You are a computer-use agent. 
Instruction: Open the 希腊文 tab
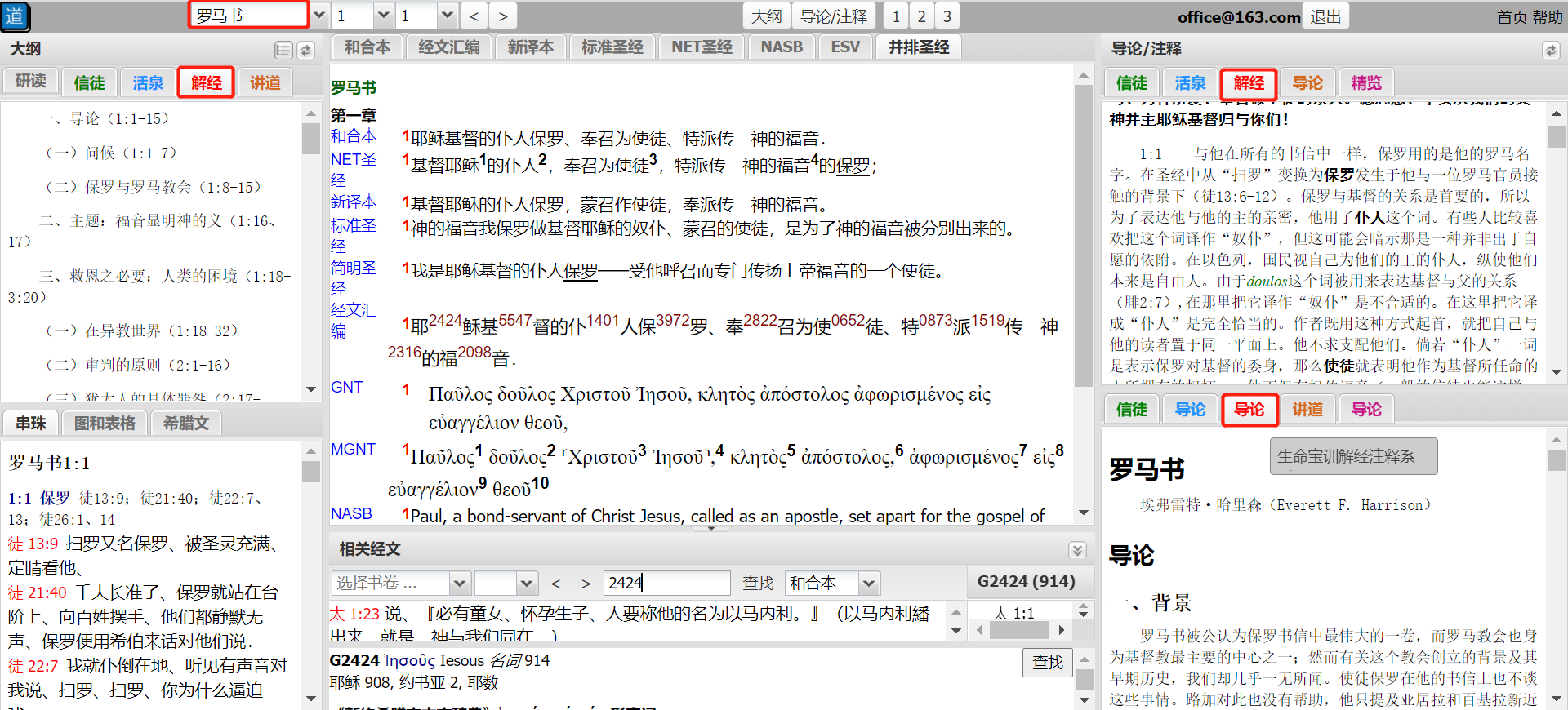point(186,423)
